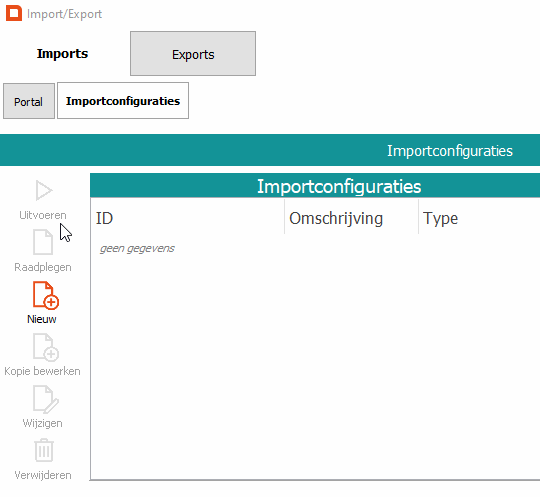Image resolution: width=540 pixels, height=497 pixels.
Task: Sort by the ID column header
Action: (187, 218)
